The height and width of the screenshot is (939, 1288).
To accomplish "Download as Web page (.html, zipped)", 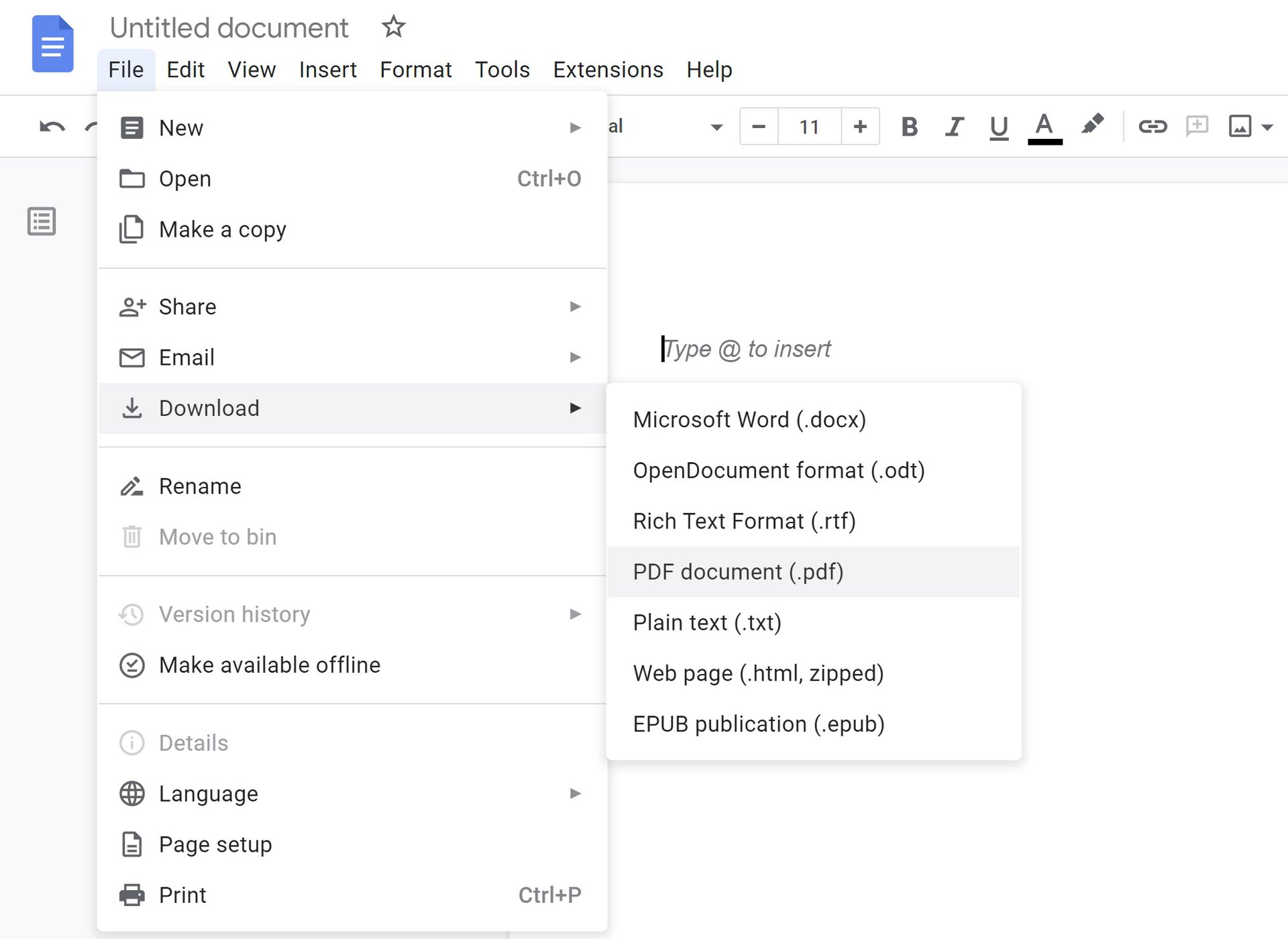I will point(814,673).
